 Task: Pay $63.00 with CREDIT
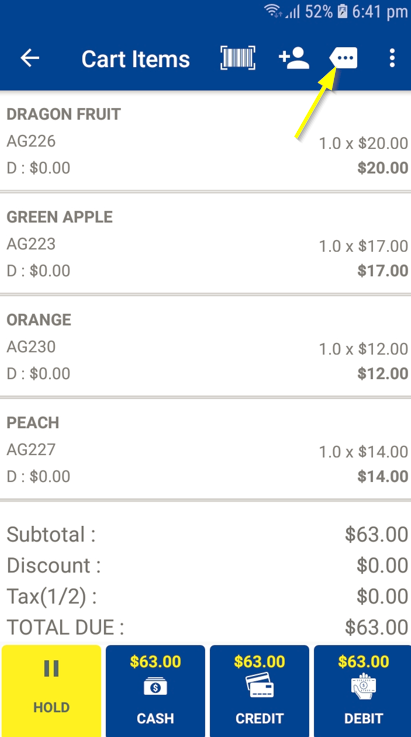pyautogui.click(x=259, y=691)
